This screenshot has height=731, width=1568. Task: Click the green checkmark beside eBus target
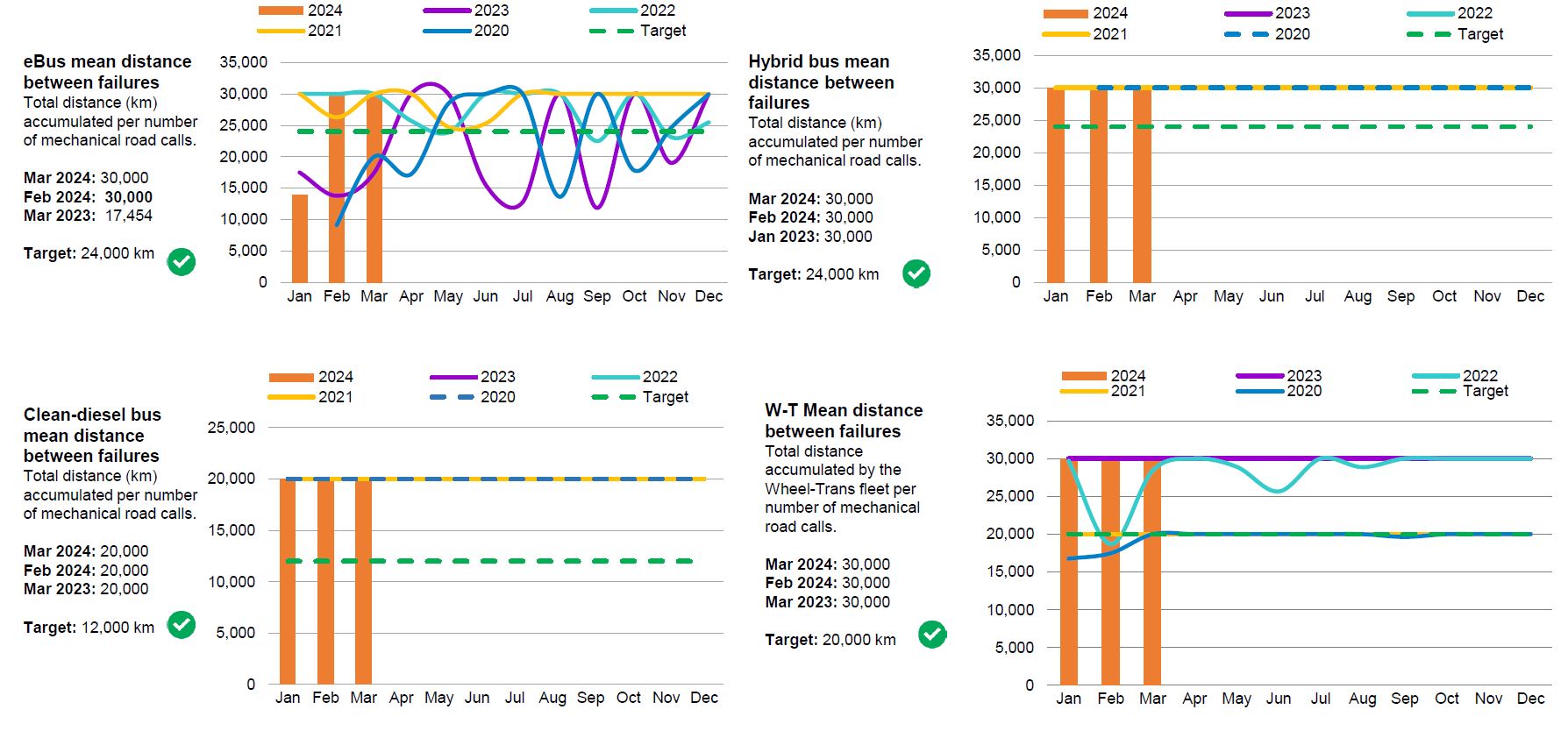[182, 261]
